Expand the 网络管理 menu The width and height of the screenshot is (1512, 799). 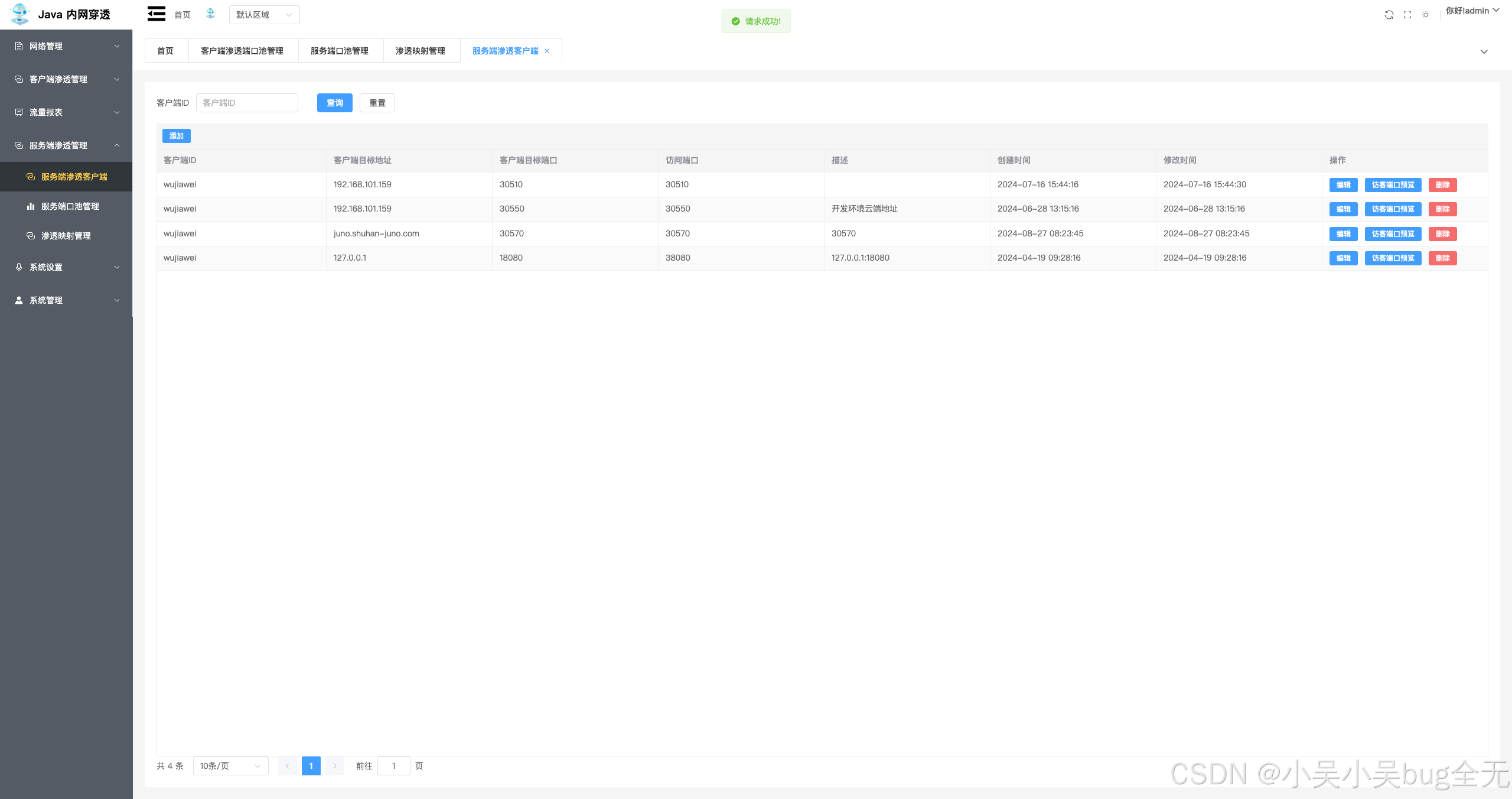pos(117,46)
